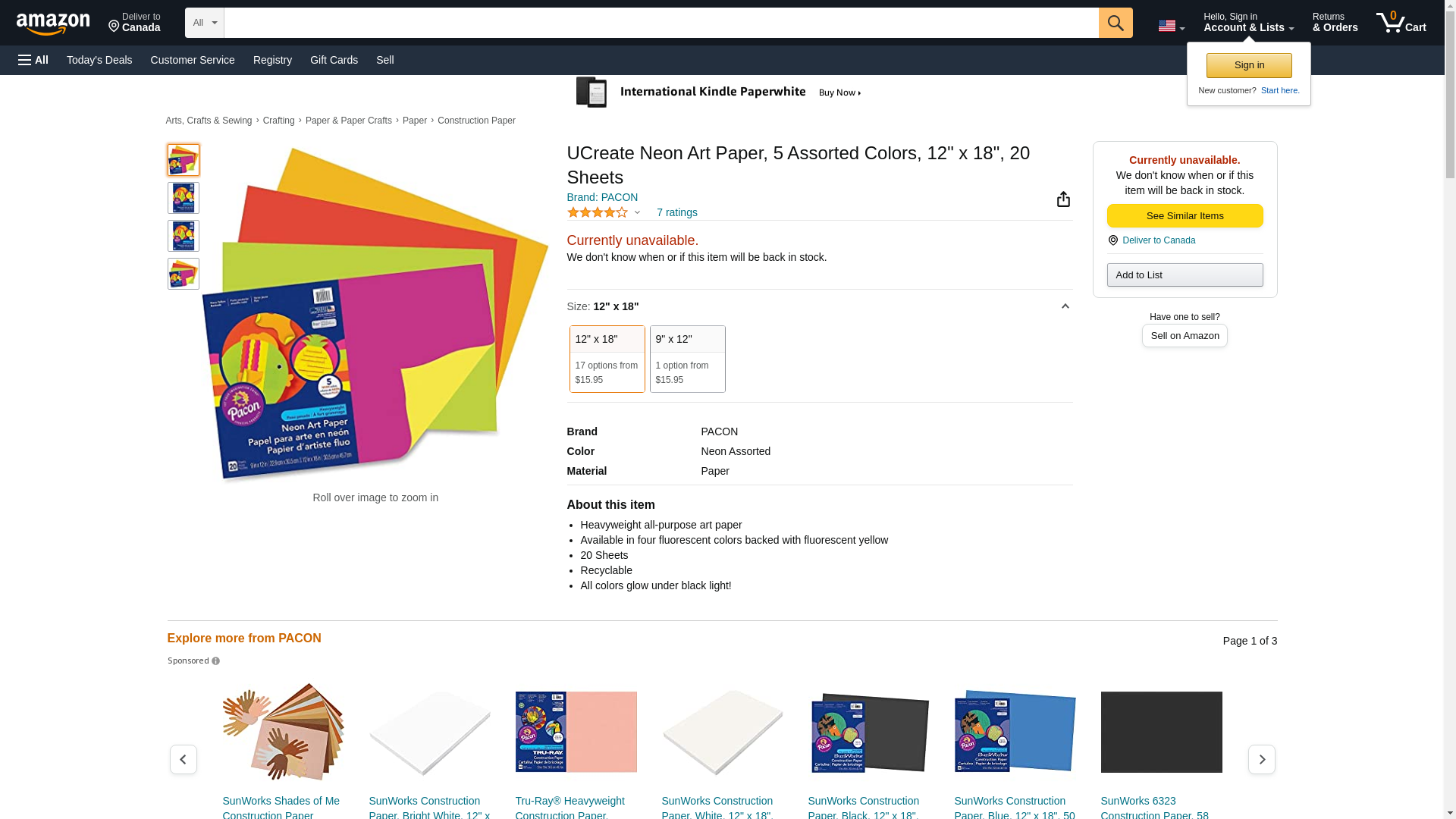Click into the Amazon search field

pos(660,23)
